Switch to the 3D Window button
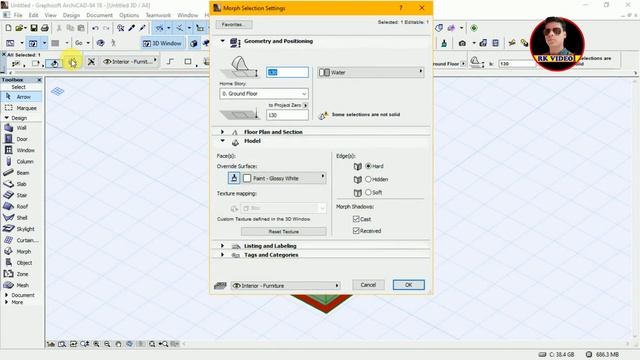Screen dimensions: 640x360 (x=162, y=43)
